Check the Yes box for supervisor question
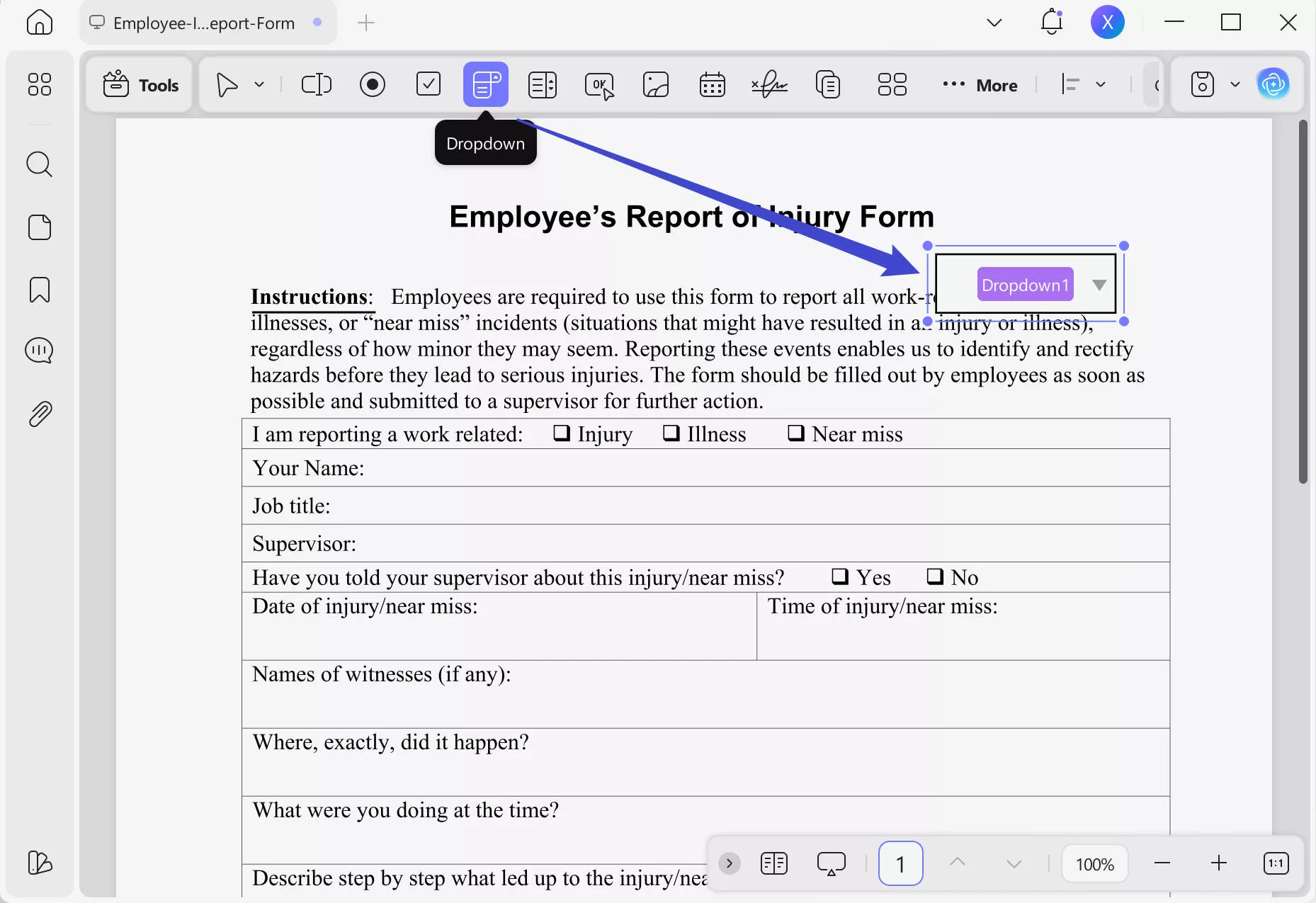The width and height of the screenshot is (1316, 903). tap(840, 577)
